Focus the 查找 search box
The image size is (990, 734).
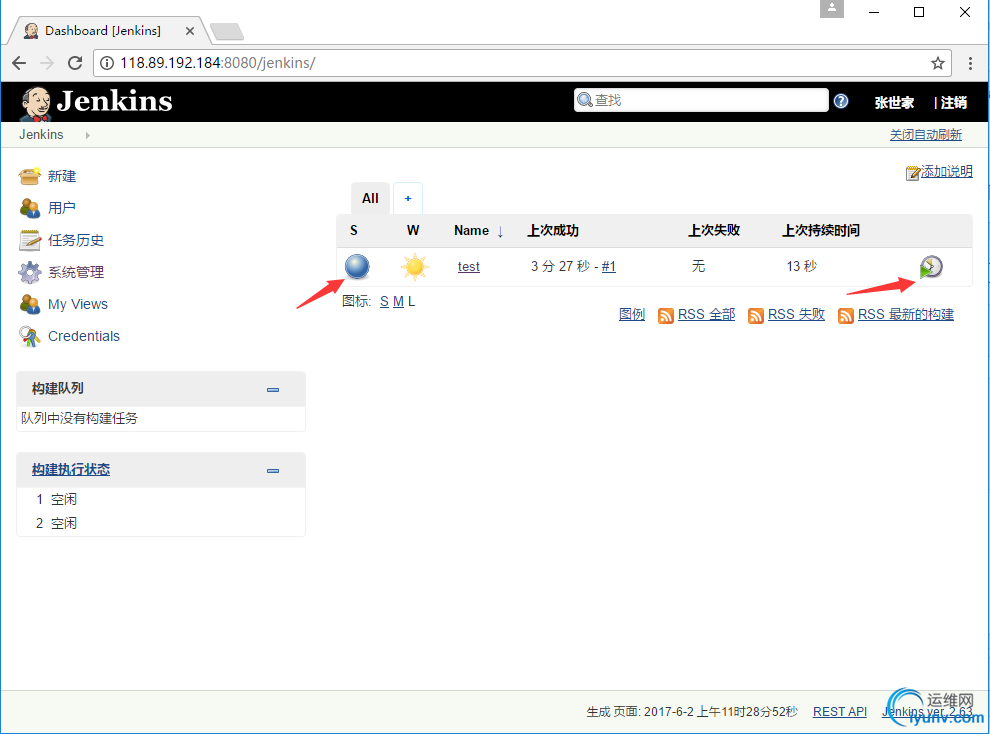click(x=701, y=100)
